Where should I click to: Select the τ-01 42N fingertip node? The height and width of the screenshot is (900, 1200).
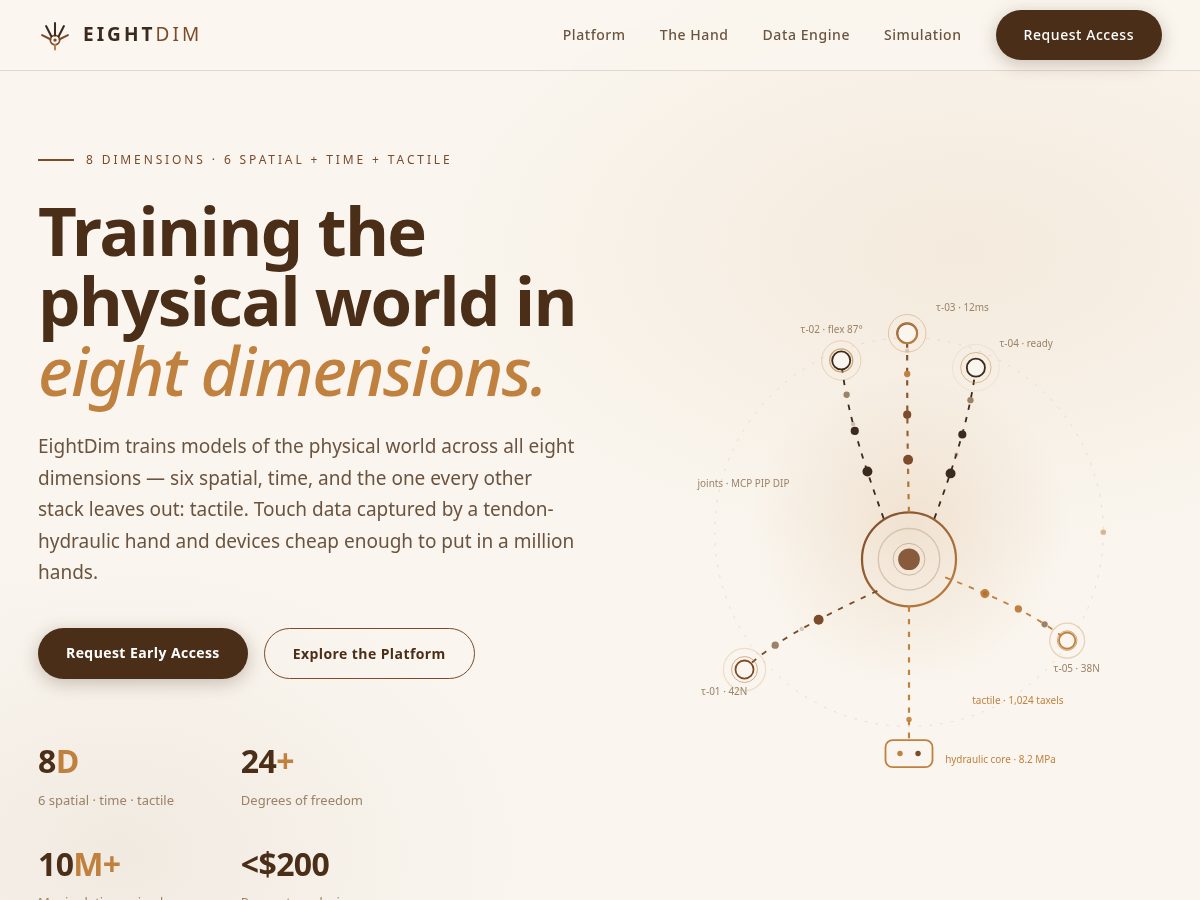click(x=744, y=669)
